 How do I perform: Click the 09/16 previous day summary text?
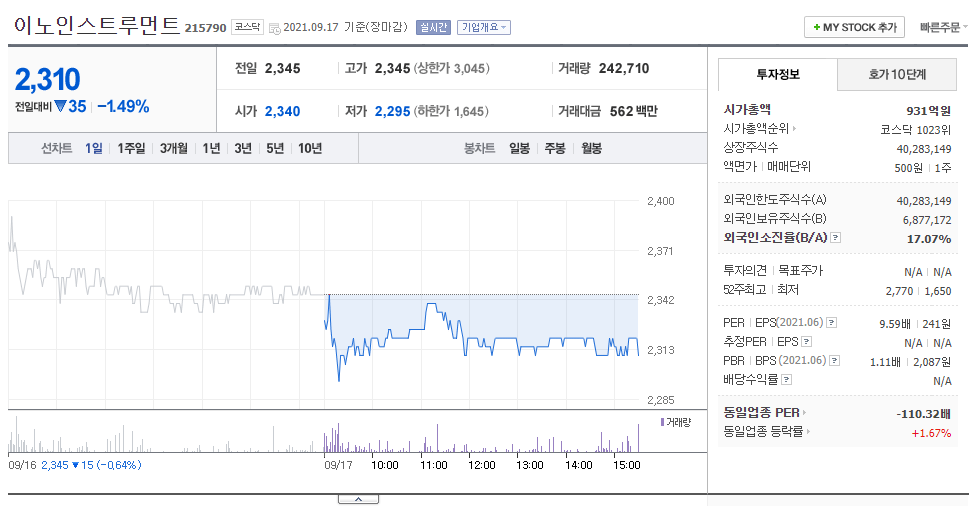click(75, 465)
